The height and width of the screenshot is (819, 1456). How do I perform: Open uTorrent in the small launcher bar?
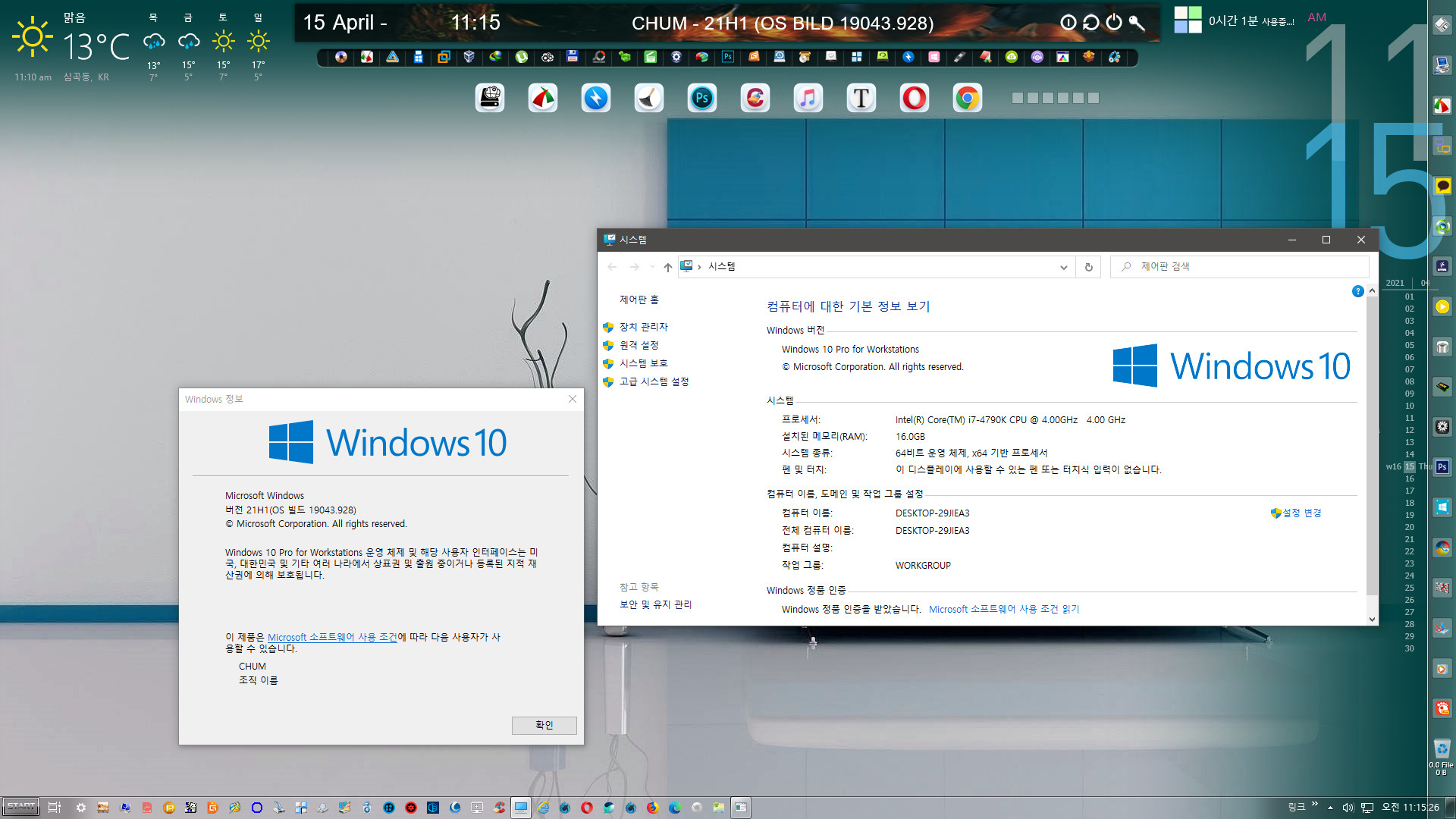coord(522,57)
